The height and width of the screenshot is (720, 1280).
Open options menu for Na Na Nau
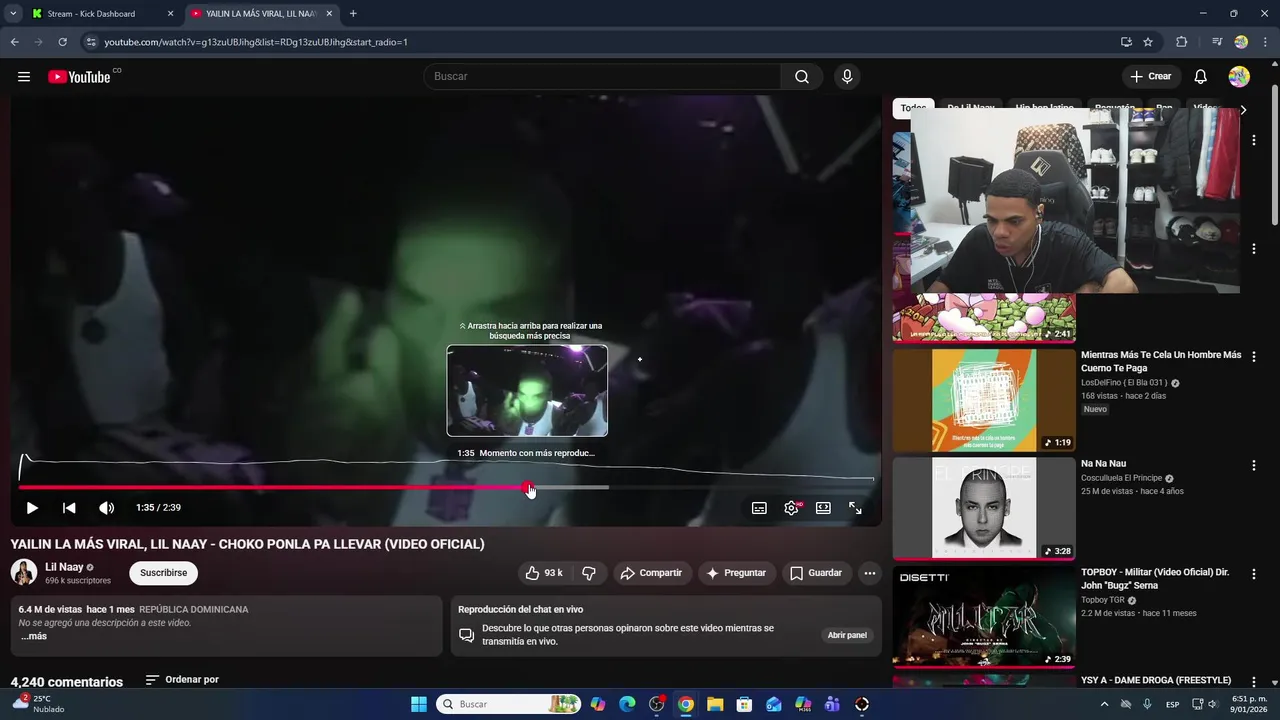click(1253, 466)
